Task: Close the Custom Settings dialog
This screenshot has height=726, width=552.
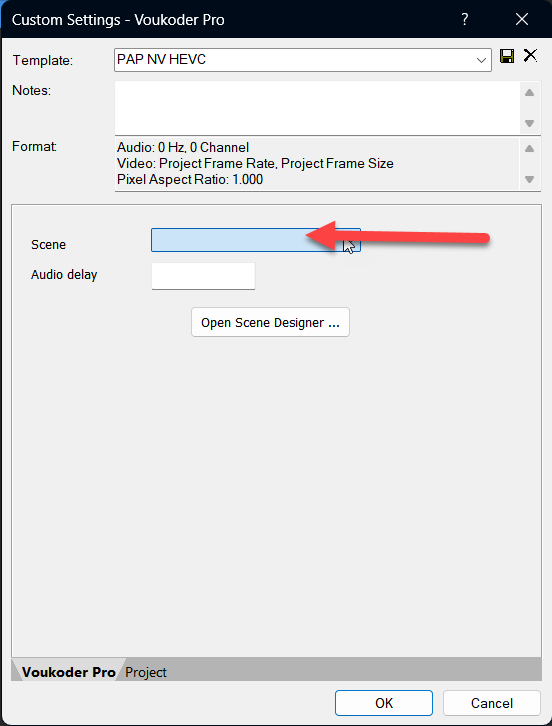Action: [x=522, y=19]
